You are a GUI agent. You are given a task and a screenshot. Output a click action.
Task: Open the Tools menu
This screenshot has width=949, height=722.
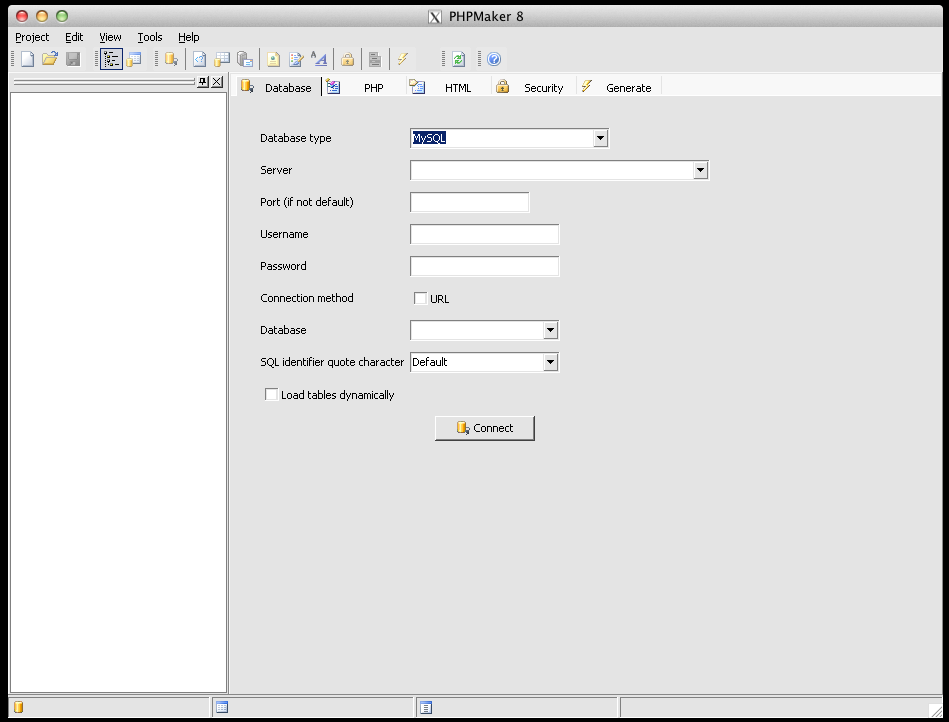[x=149, y=37]
